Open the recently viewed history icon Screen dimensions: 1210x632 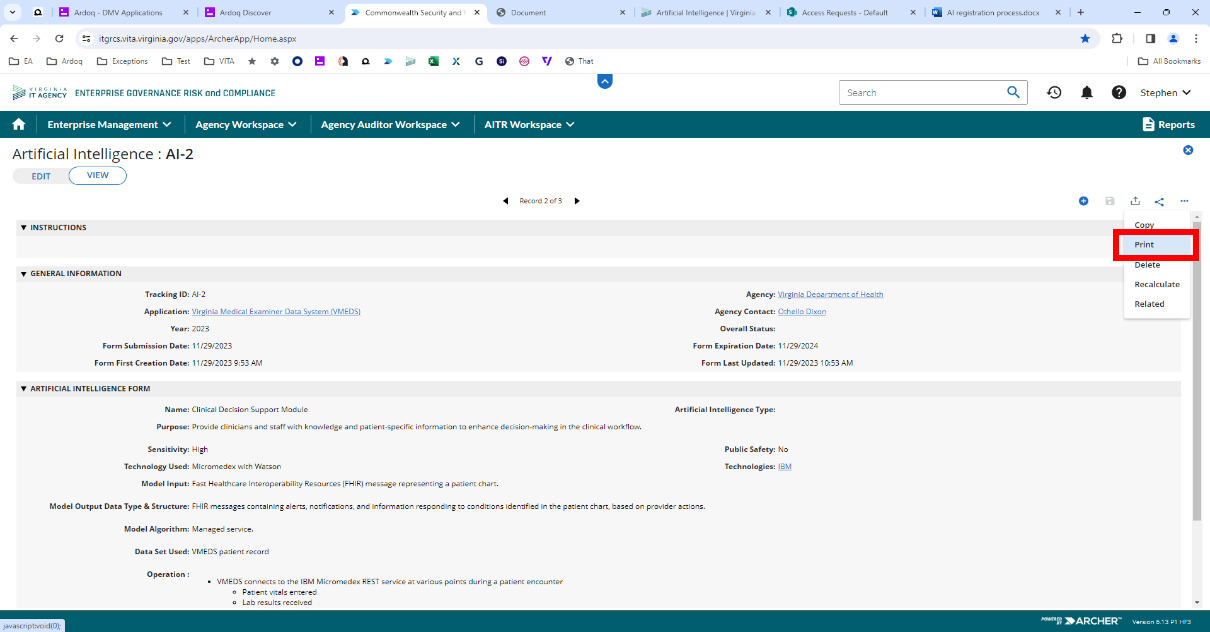point(1054,93)
